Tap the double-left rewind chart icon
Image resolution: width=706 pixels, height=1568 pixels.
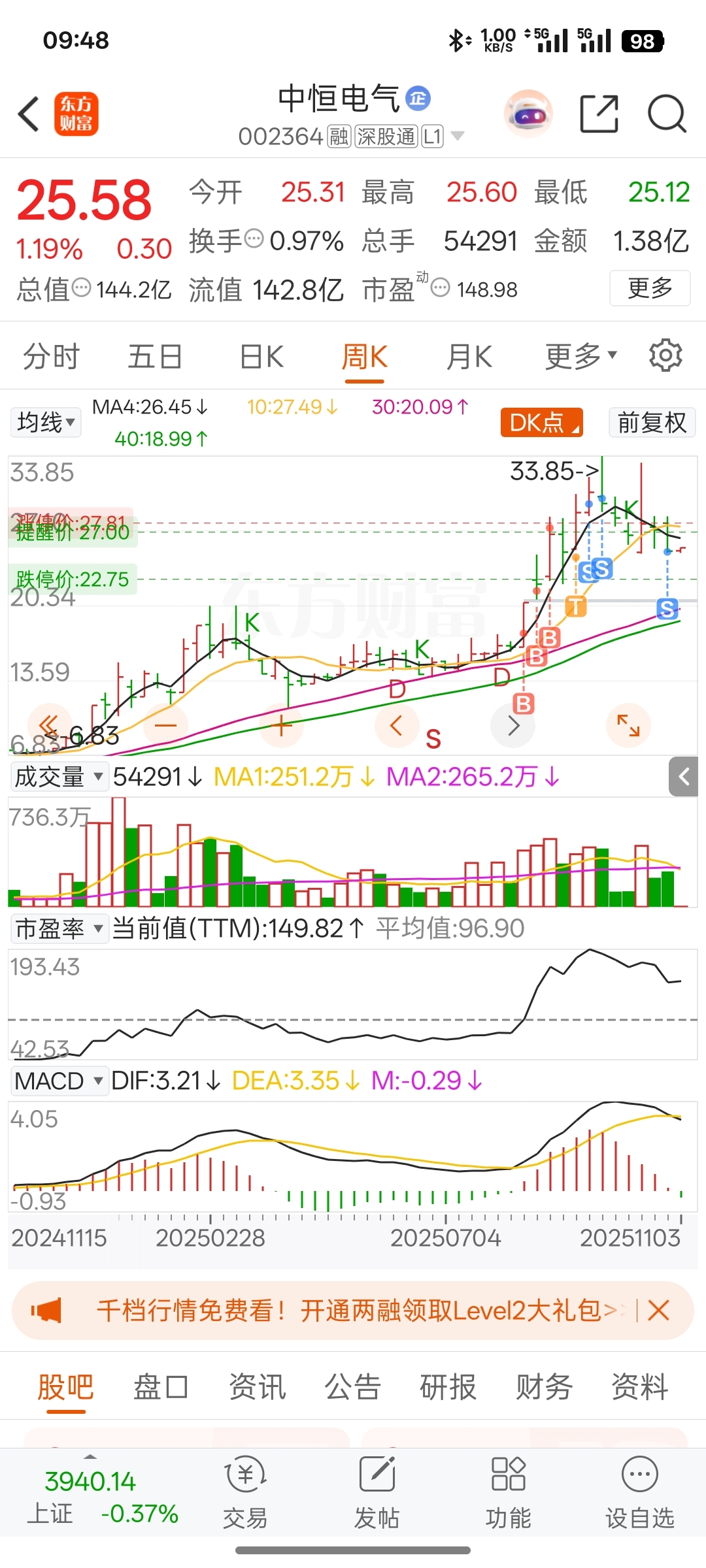(x=49, y=725)
